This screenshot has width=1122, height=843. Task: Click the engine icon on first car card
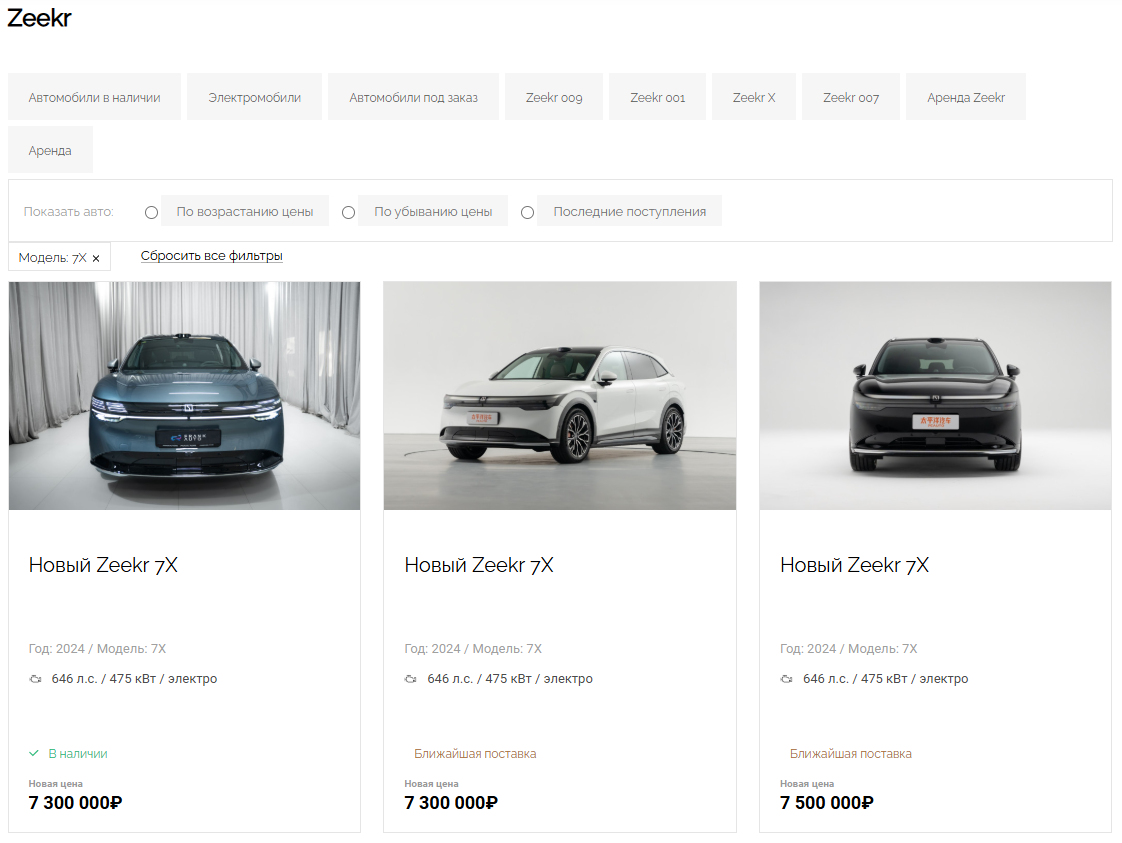coord(35,679)
